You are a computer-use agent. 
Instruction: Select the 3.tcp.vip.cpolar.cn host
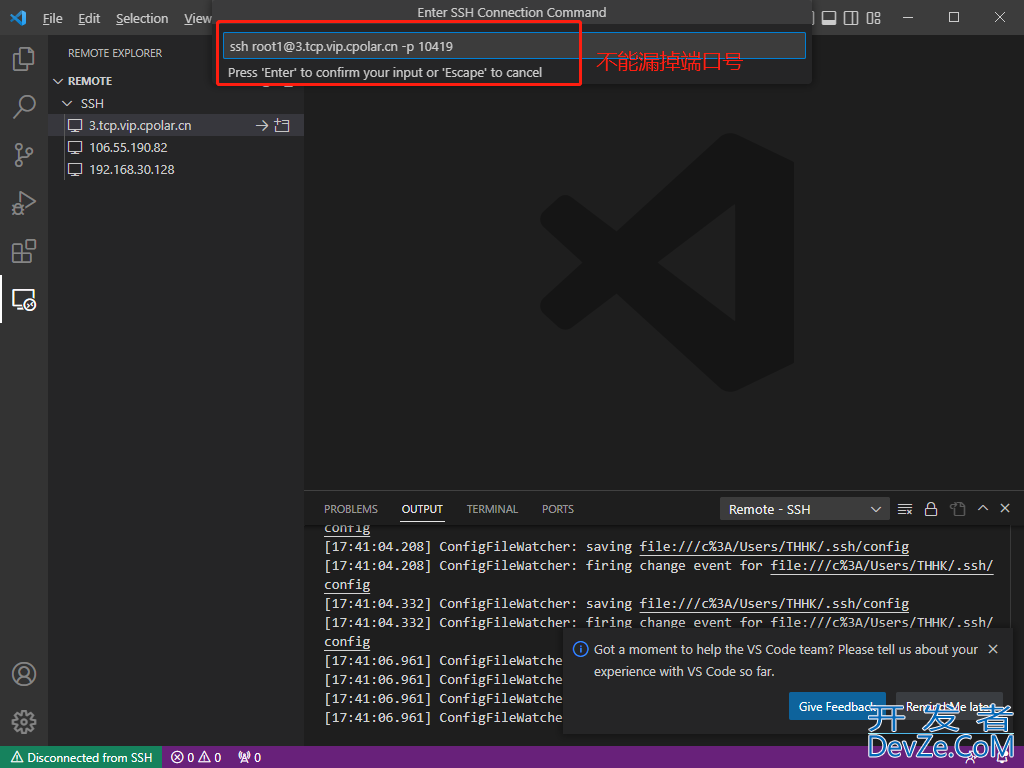pyautogui.click(x=140, y=125)
